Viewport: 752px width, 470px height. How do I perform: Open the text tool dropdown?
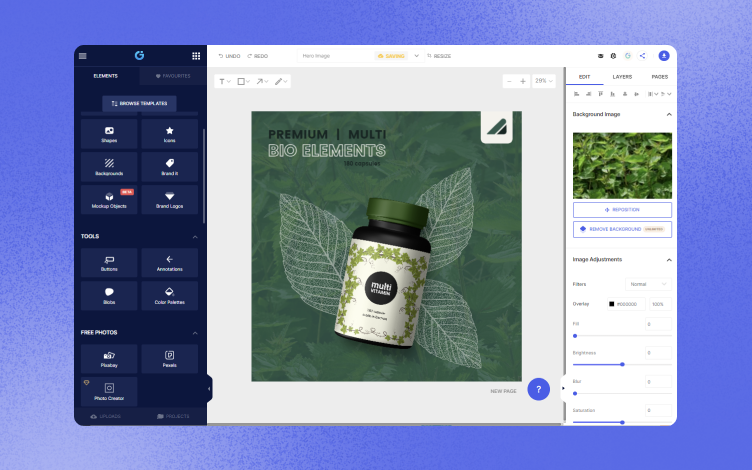point(224,82)
